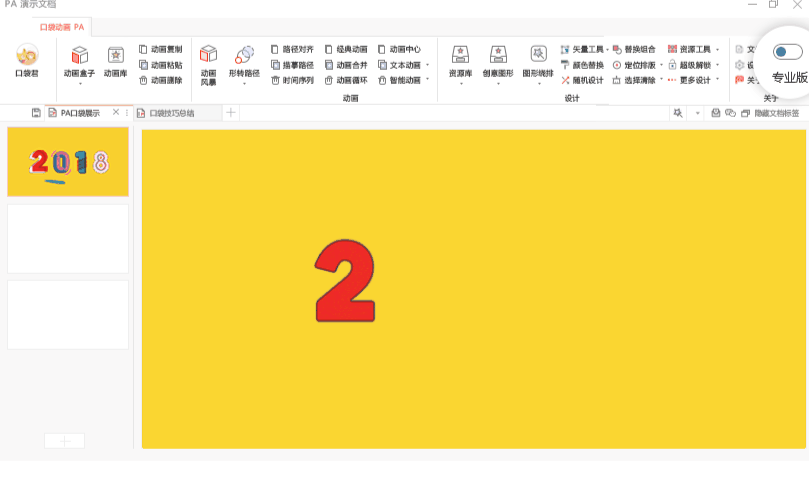The image size is (809, 478).
Task: Add a new slide with plus button
Action: [x=64, y=441]
